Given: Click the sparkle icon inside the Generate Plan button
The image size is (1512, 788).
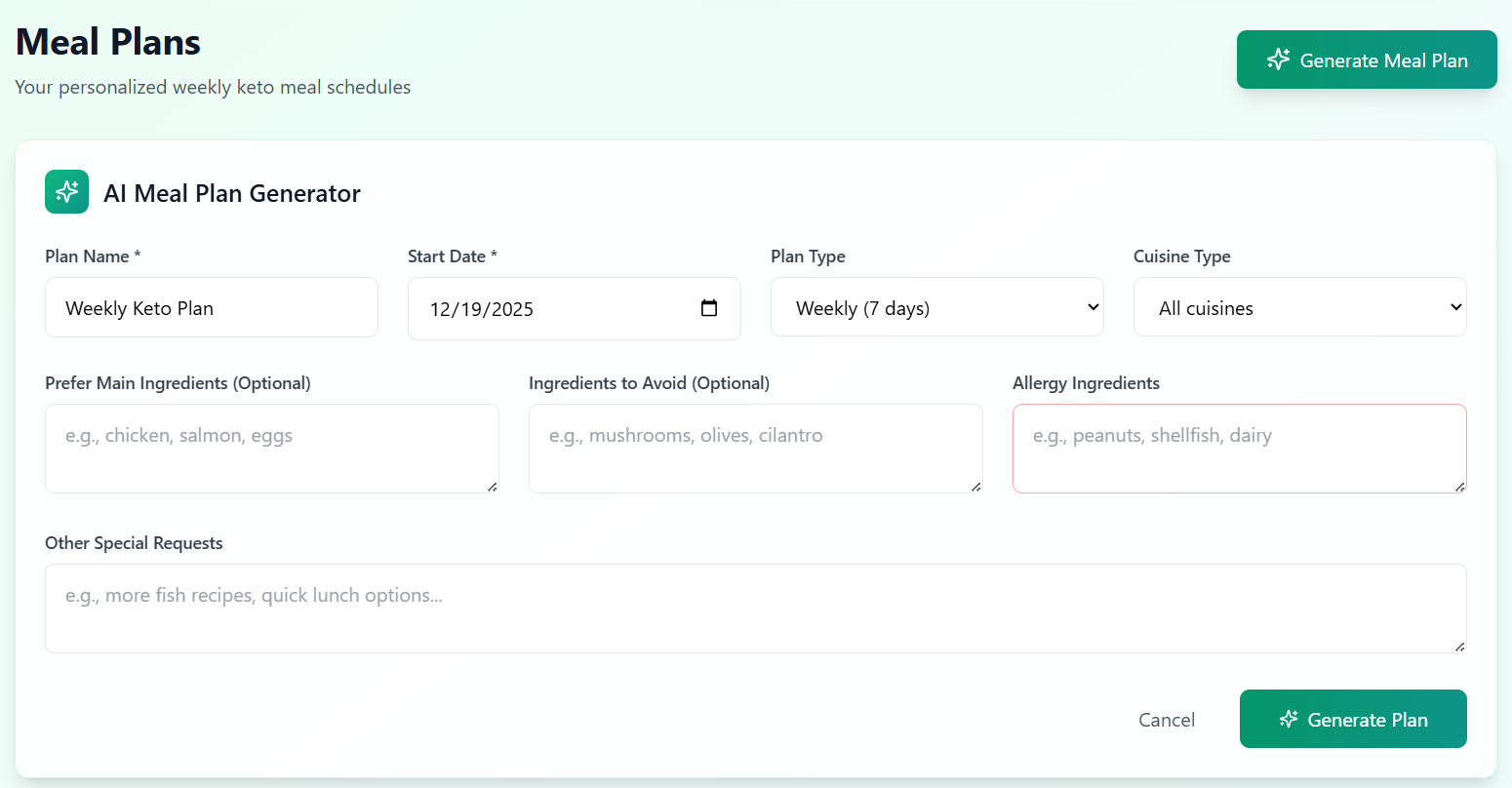Looking at the screenshot, I should [x=1288, y=719].
